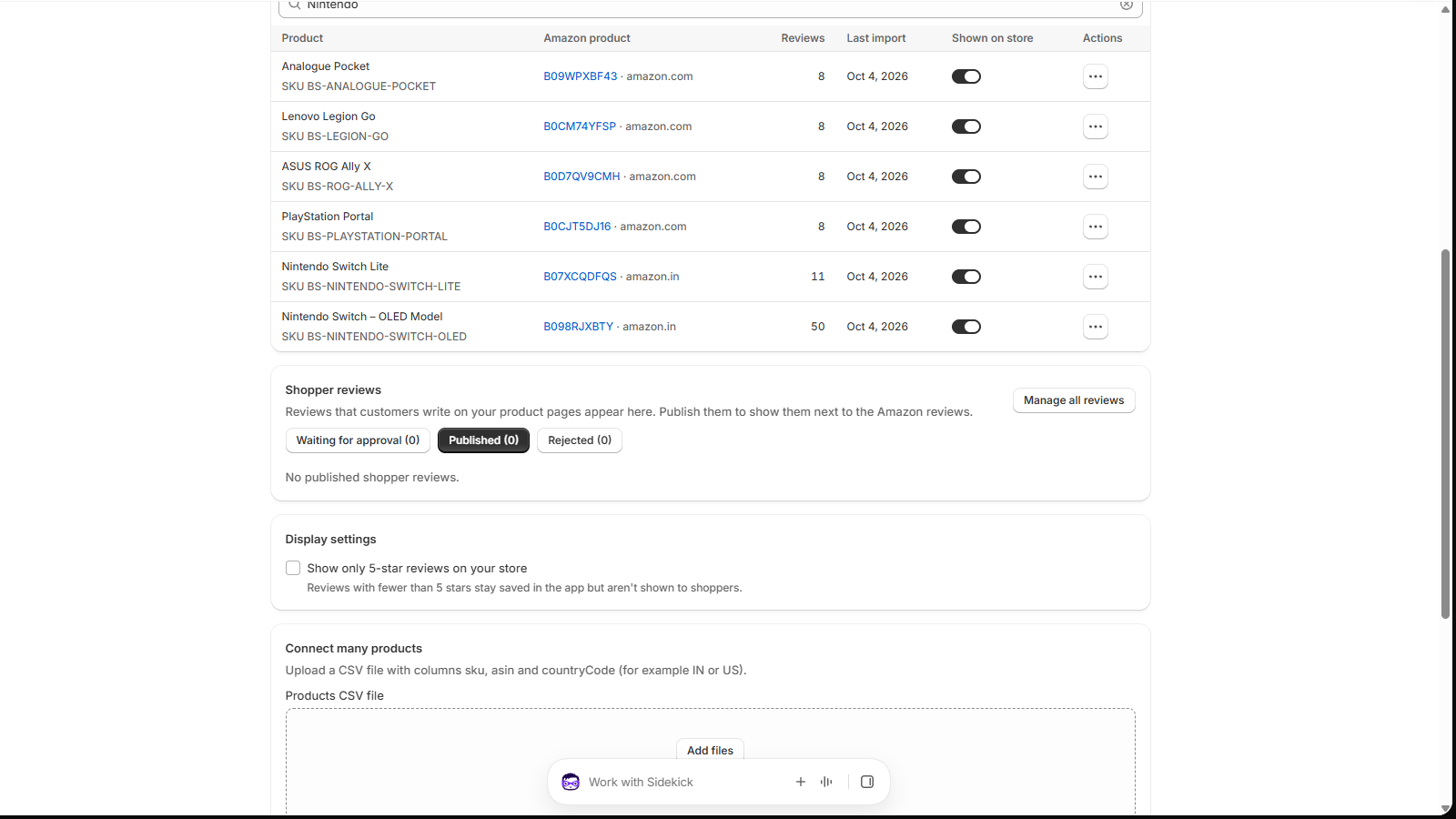The image size is (1456, 819).
Task: Click the review count 11
Action: pos(818,277)
